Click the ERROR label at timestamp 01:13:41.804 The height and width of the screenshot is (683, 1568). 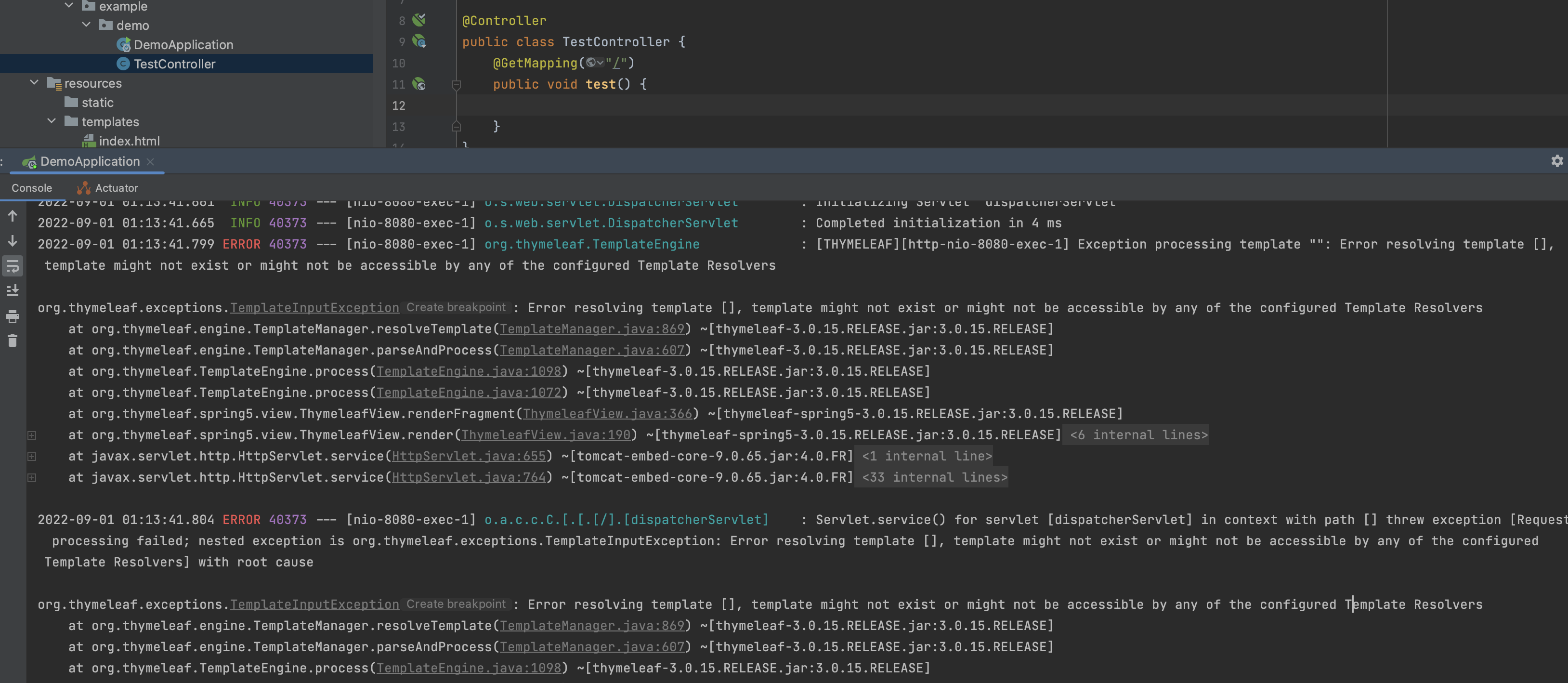241,520
